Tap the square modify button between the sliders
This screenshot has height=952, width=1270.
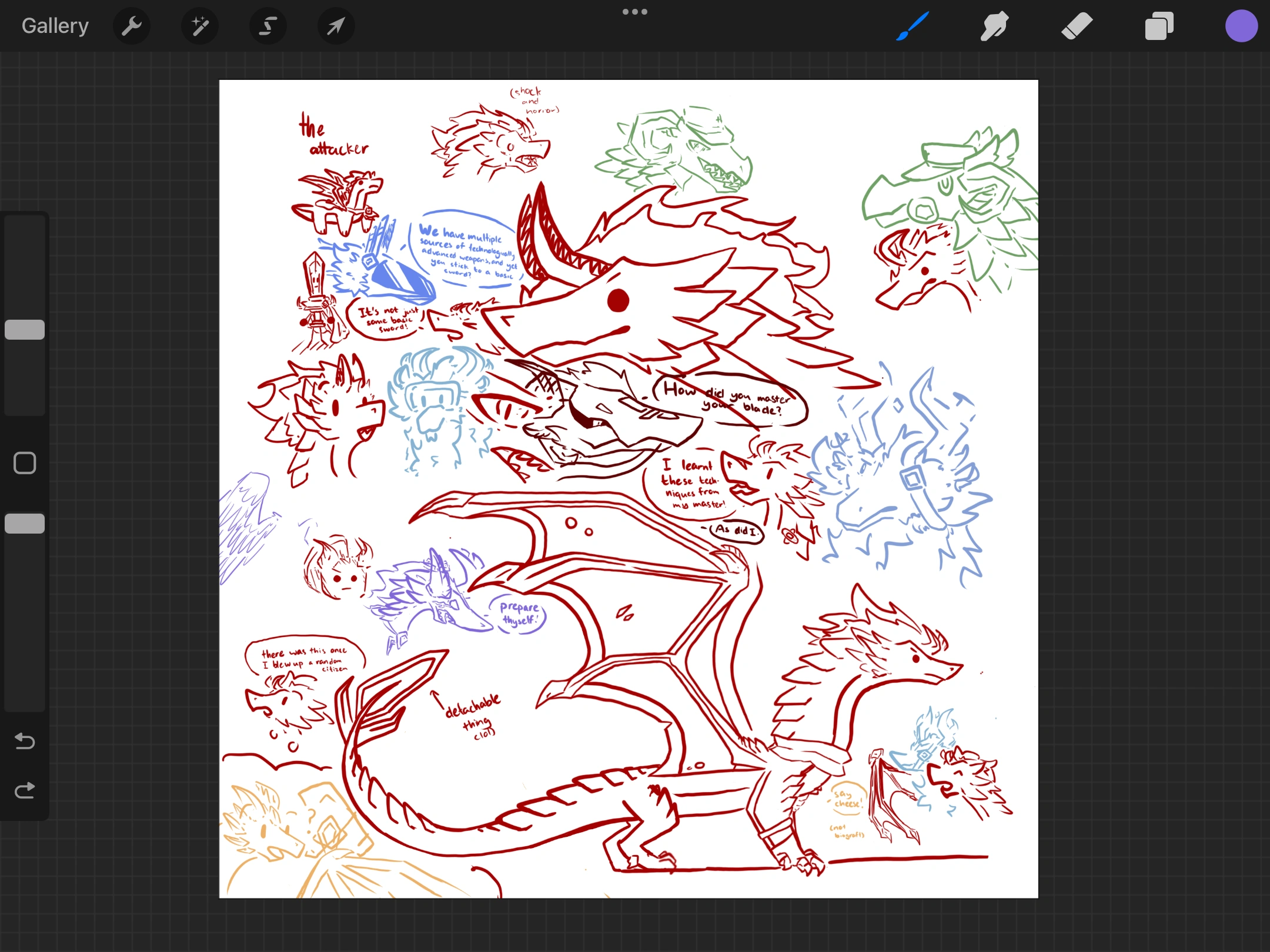tap(25, 463)
